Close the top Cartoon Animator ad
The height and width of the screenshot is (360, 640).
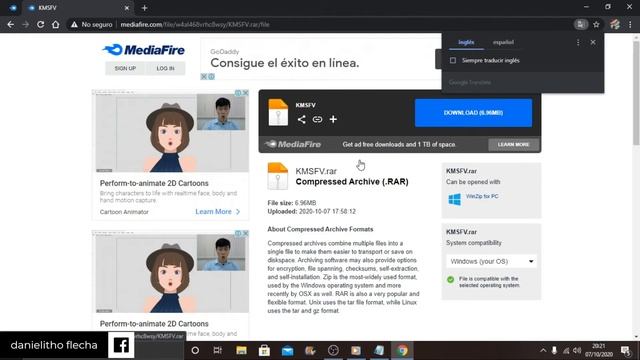[245, 93]
